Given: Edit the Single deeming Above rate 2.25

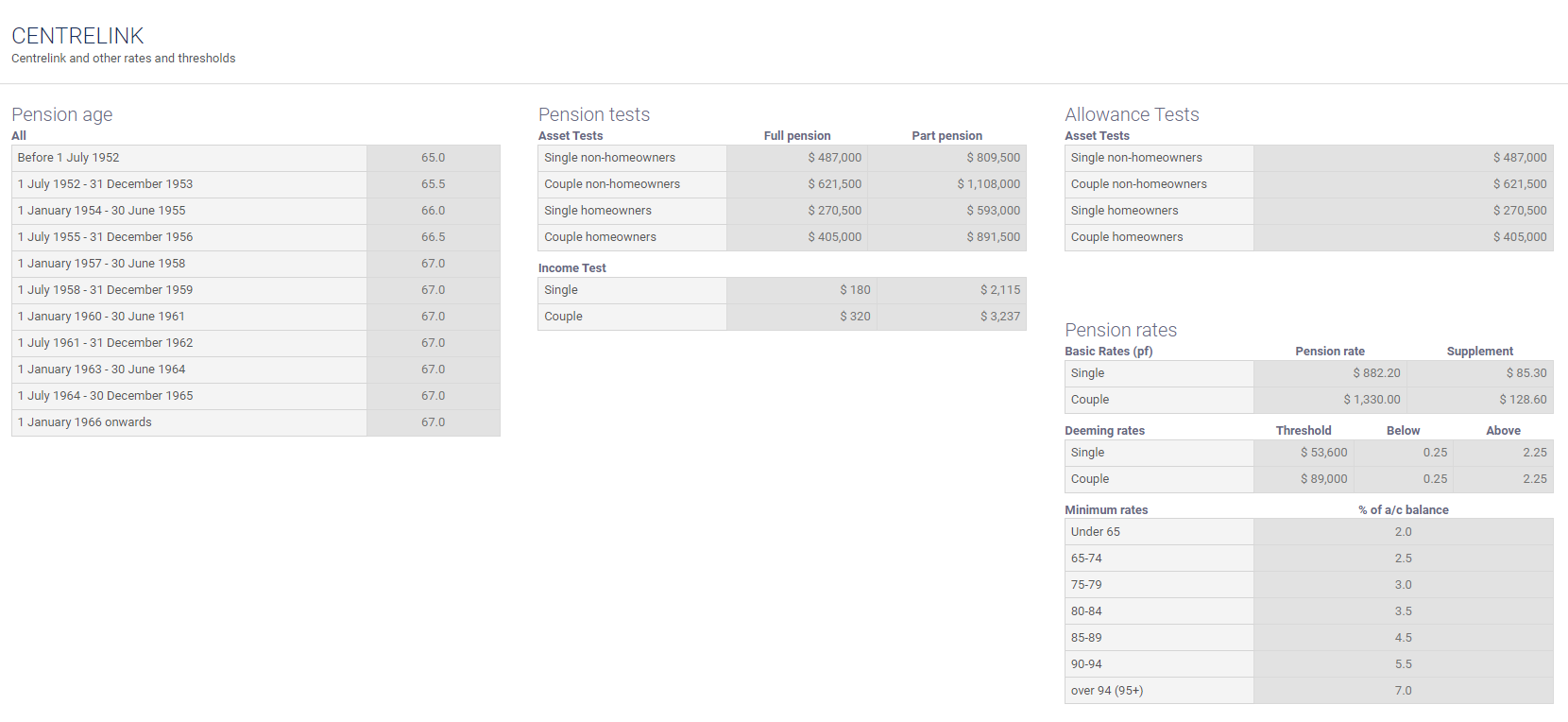Looking at the screenshot, I should click(x=1504, y=453).
